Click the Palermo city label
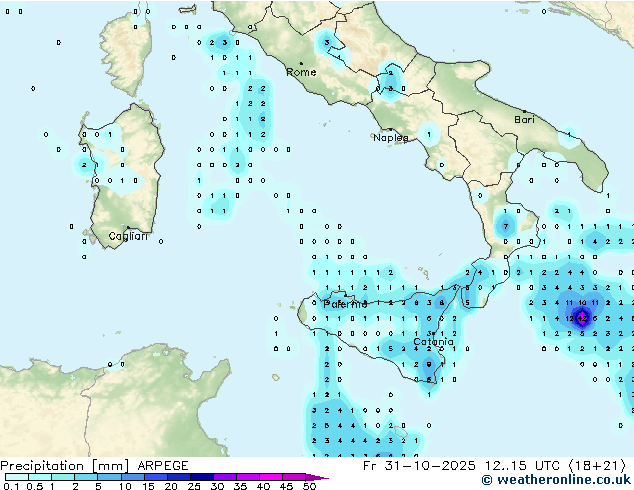 pos(345,304)
